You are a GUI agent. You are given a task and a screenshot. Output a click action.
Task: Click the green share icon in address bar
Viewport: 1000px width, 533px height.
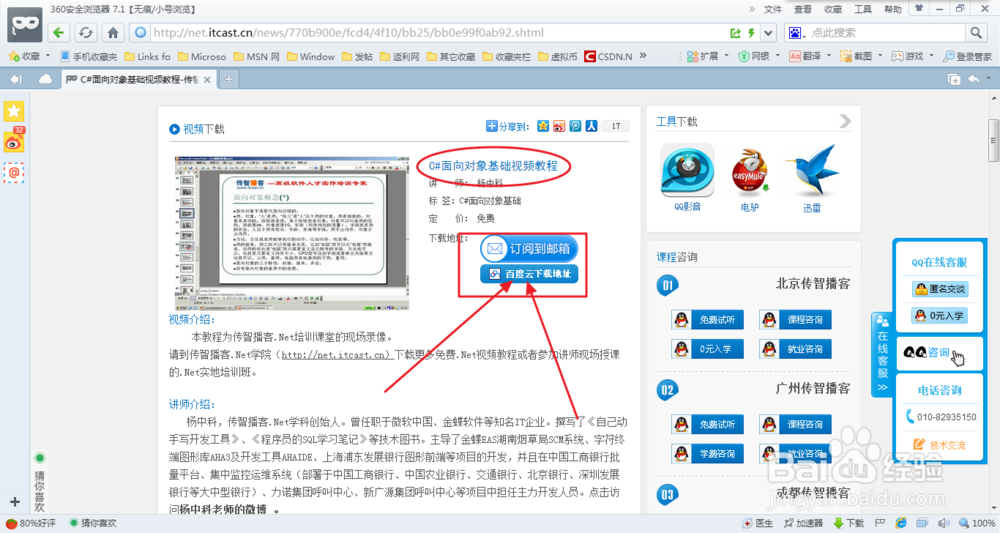[x=735, y=33]
